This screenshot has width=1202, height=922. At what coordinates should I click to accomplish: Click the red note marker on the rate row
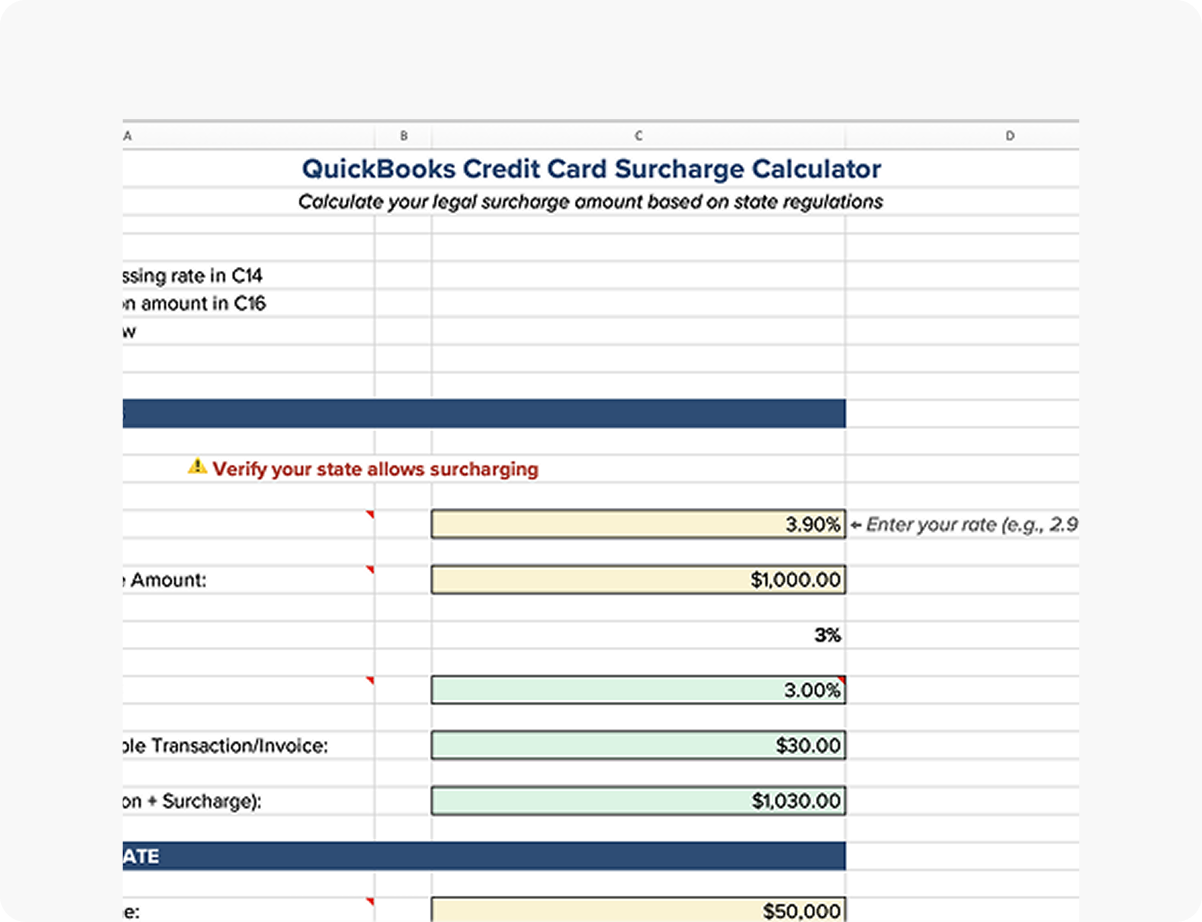[x=371, y=514]
